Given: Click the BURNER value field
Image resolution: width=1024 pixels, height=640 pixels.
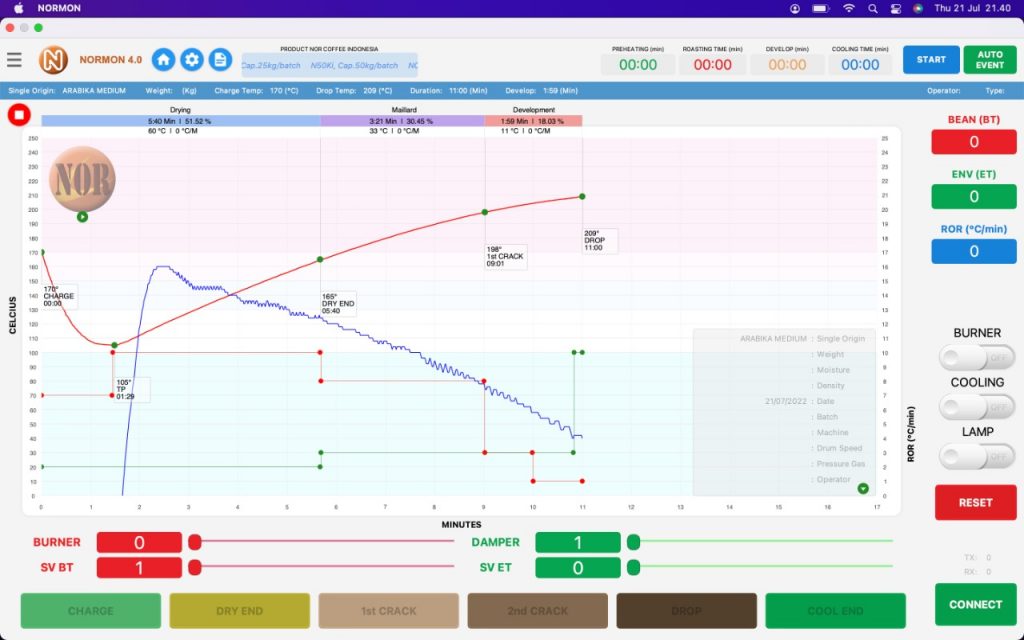Looking at the screenshot, I should [139, 542].
